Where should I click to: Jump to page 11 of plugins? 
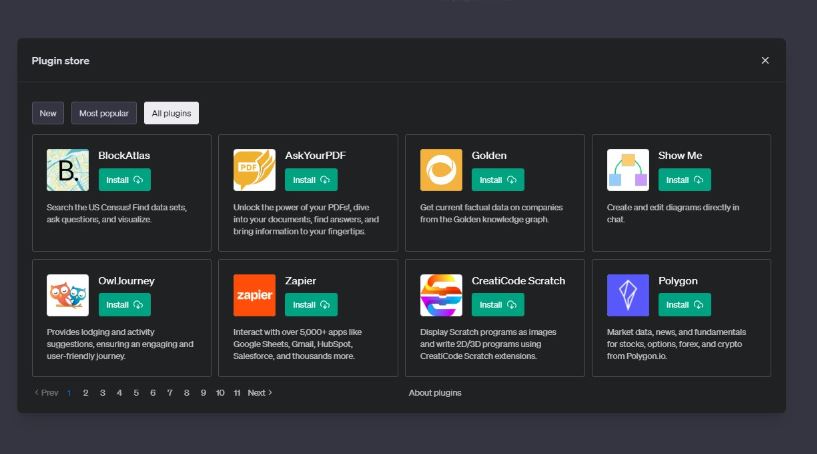coord(237,392)
